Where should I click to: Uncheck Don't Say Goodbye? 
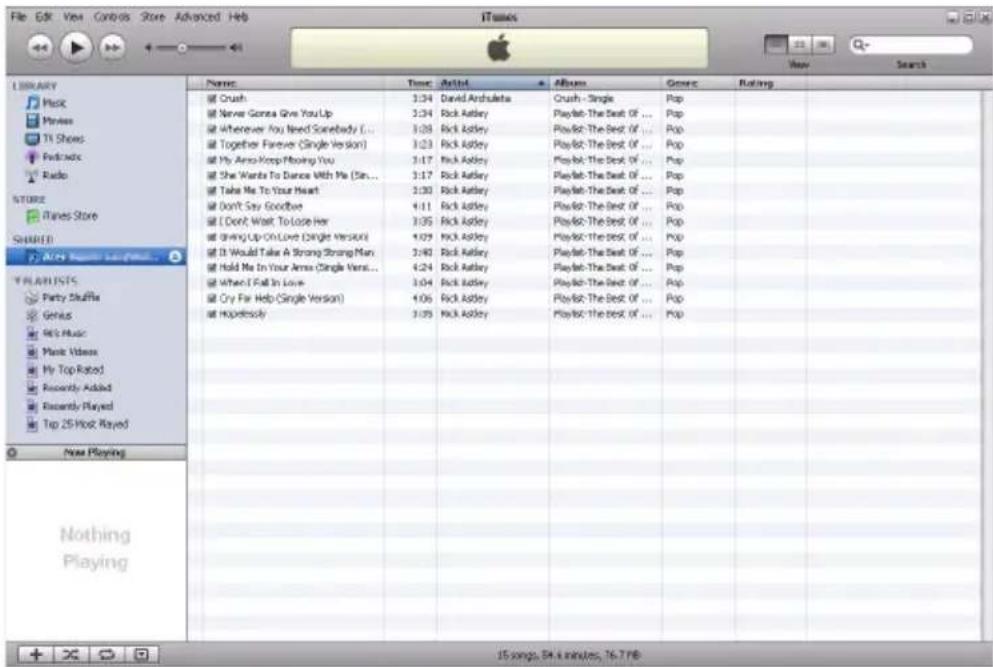tap(212, 206)
